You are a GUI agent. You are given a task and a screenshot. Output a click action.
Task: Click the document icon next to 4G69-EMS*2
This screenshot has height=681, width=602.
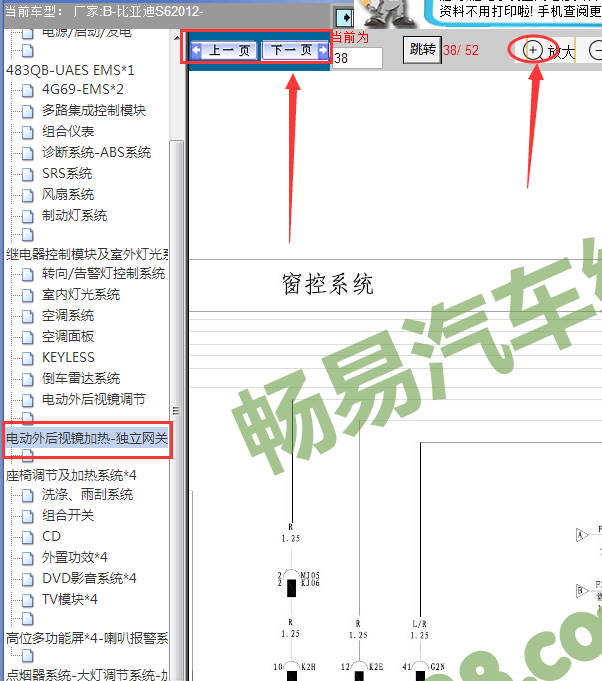[28, 90]
